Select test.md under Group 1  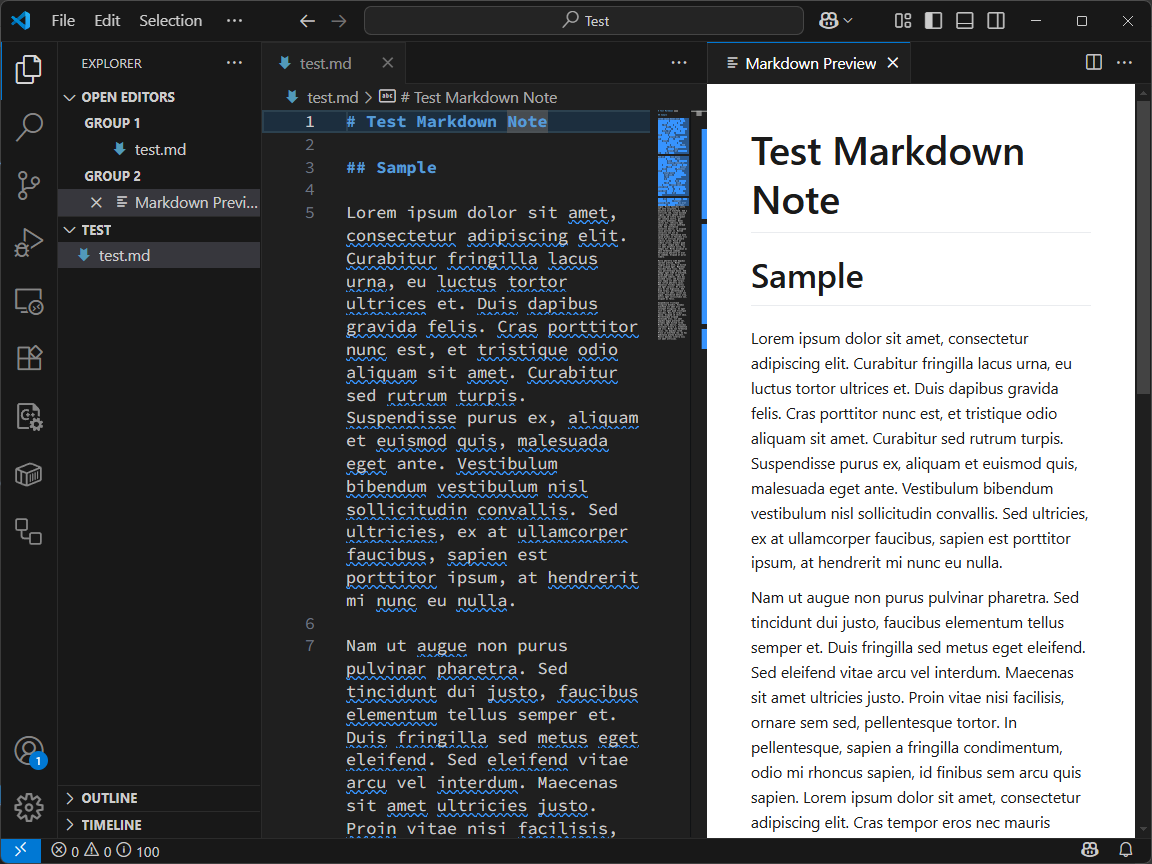pyautogui.click(x=160, y=150)
